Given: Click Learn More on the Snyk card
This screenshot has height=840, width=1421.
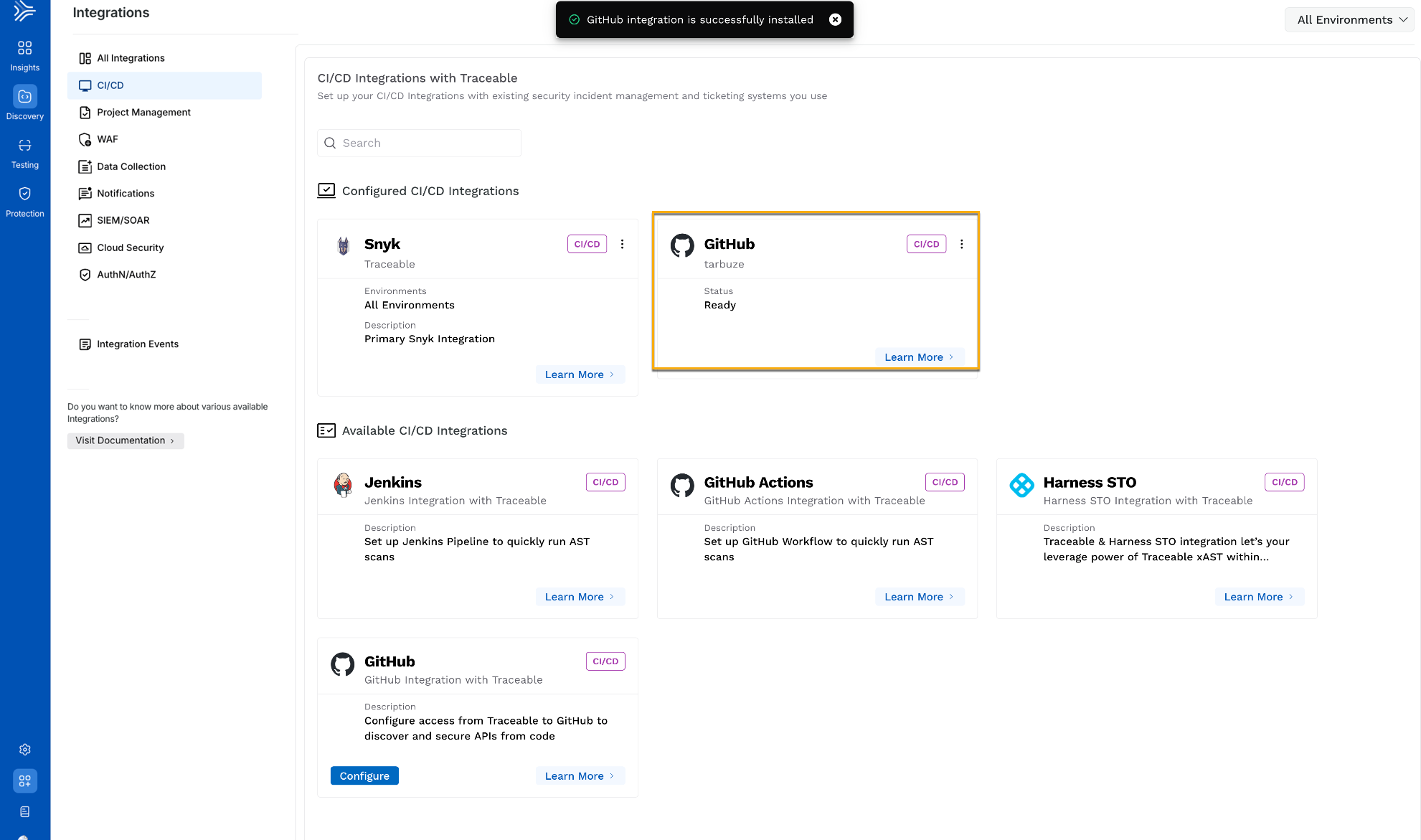Looking at the screenshot, I should [x=580, y=374].
